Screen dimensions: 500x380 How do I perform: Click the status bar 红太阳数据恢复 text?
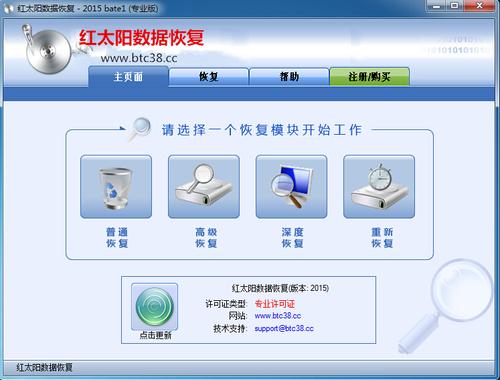[44, 367]
